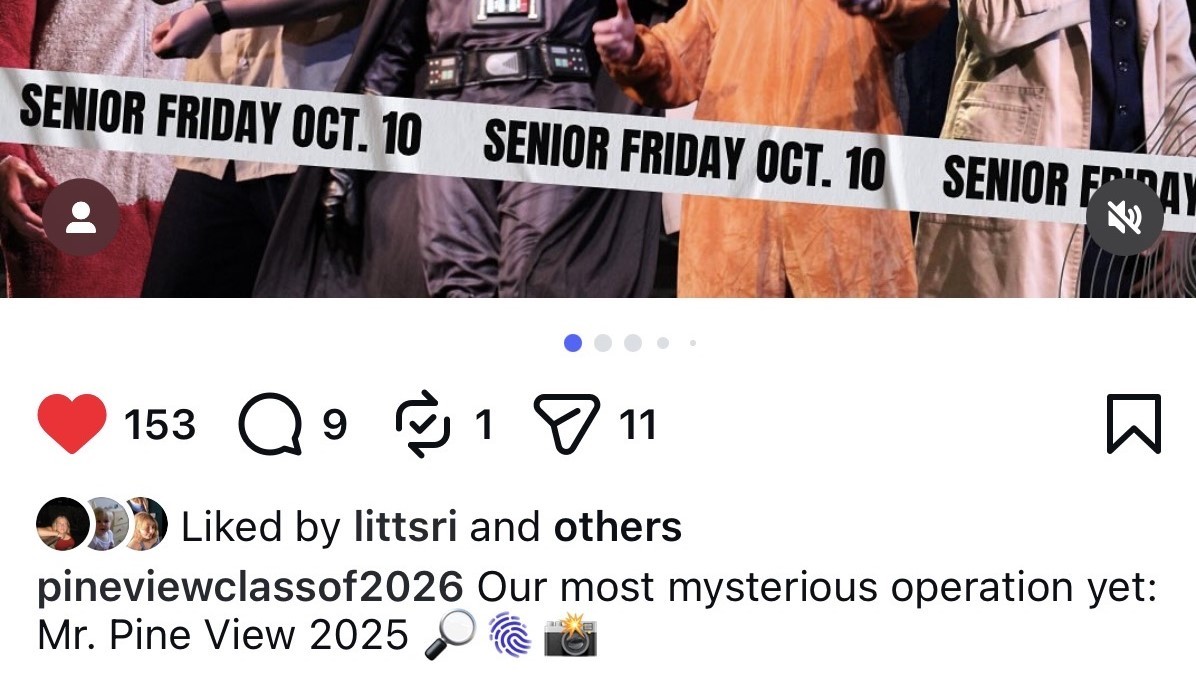View others who liked the post
The height and width of the screenshot is (676, 1196).
(617, 526)
